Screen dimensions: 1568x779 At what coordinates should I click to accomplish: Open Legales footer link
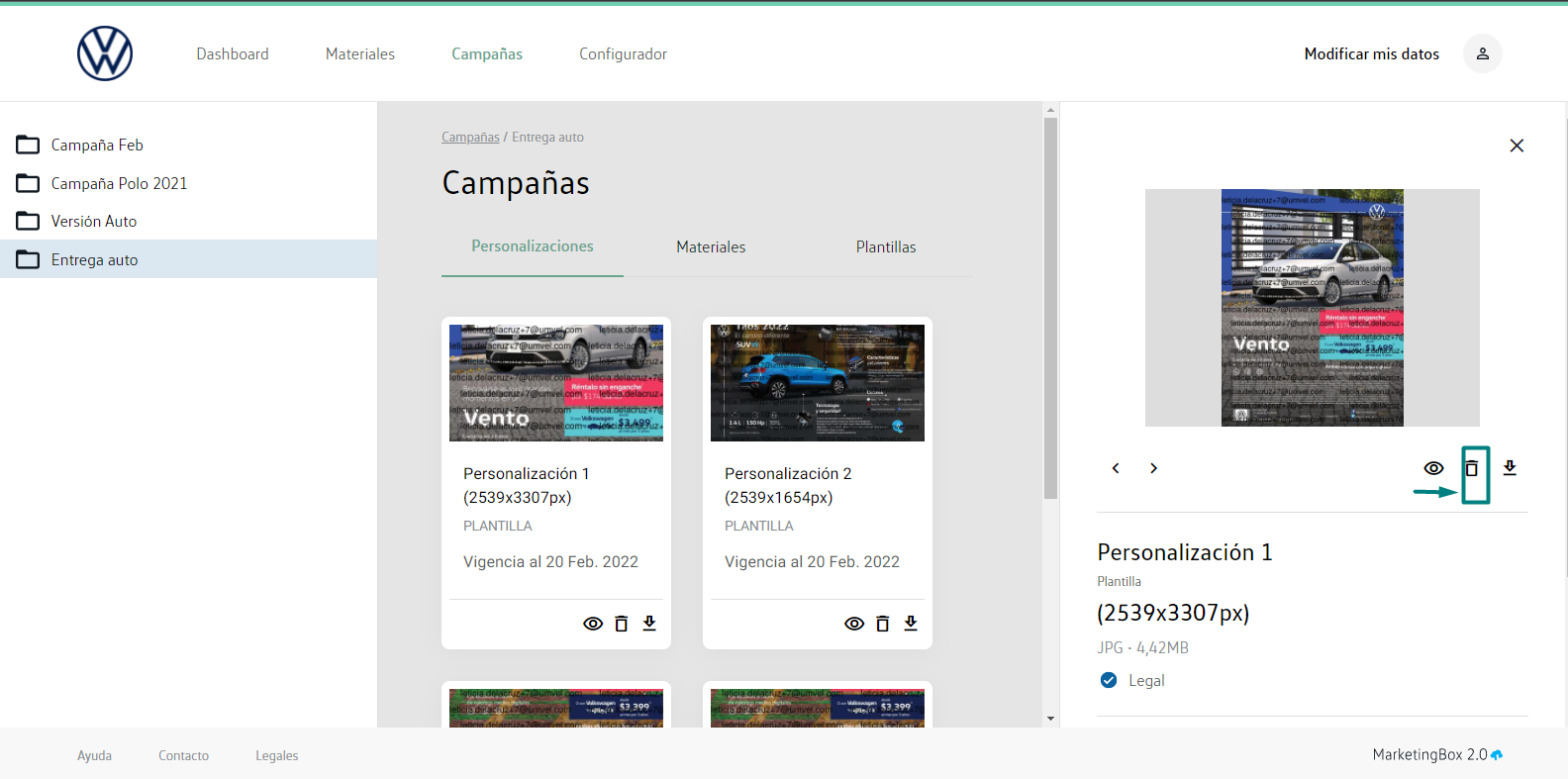click(x=277, y=755)
